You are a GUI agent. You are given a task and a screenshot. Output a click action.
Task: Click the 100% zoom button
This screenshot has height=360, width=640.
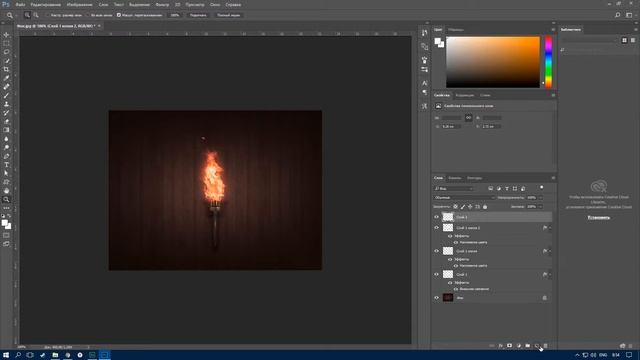click(x=175, y=15)
